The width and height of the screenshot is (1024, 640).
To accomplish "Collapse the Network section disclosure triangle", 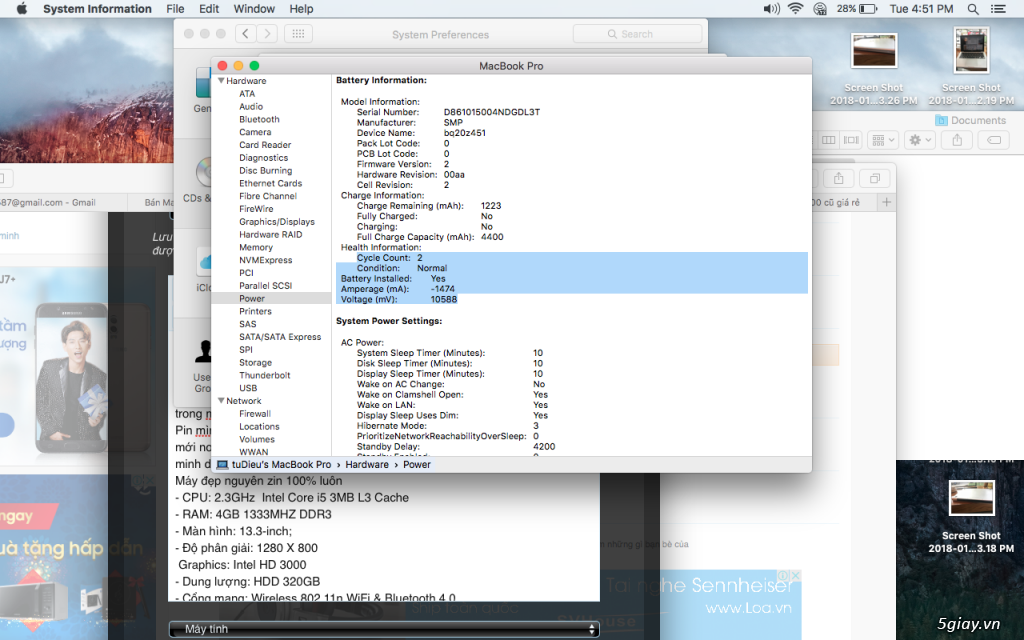I will pos(220,400).
